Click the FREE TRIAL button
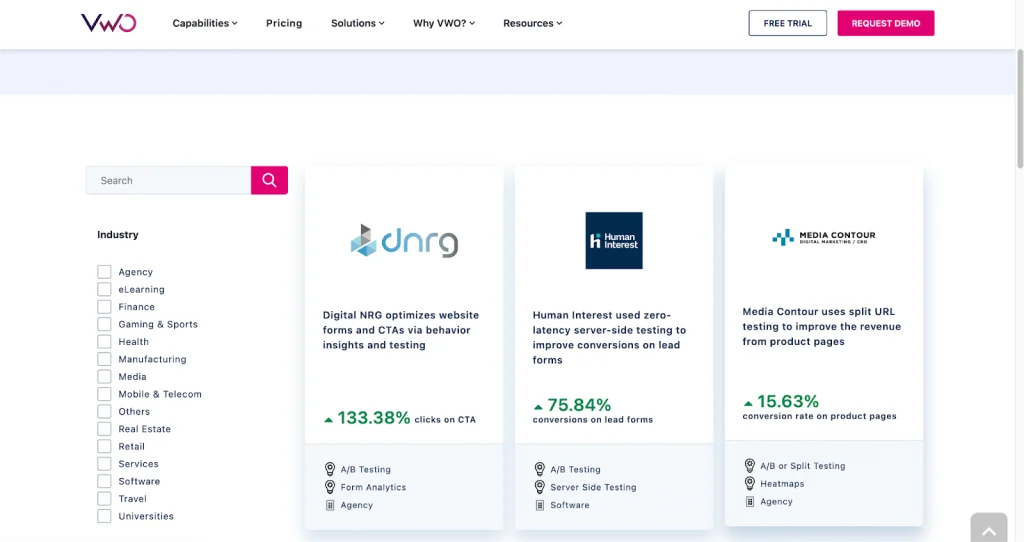The image size is (1024, 542). (788, 23)
